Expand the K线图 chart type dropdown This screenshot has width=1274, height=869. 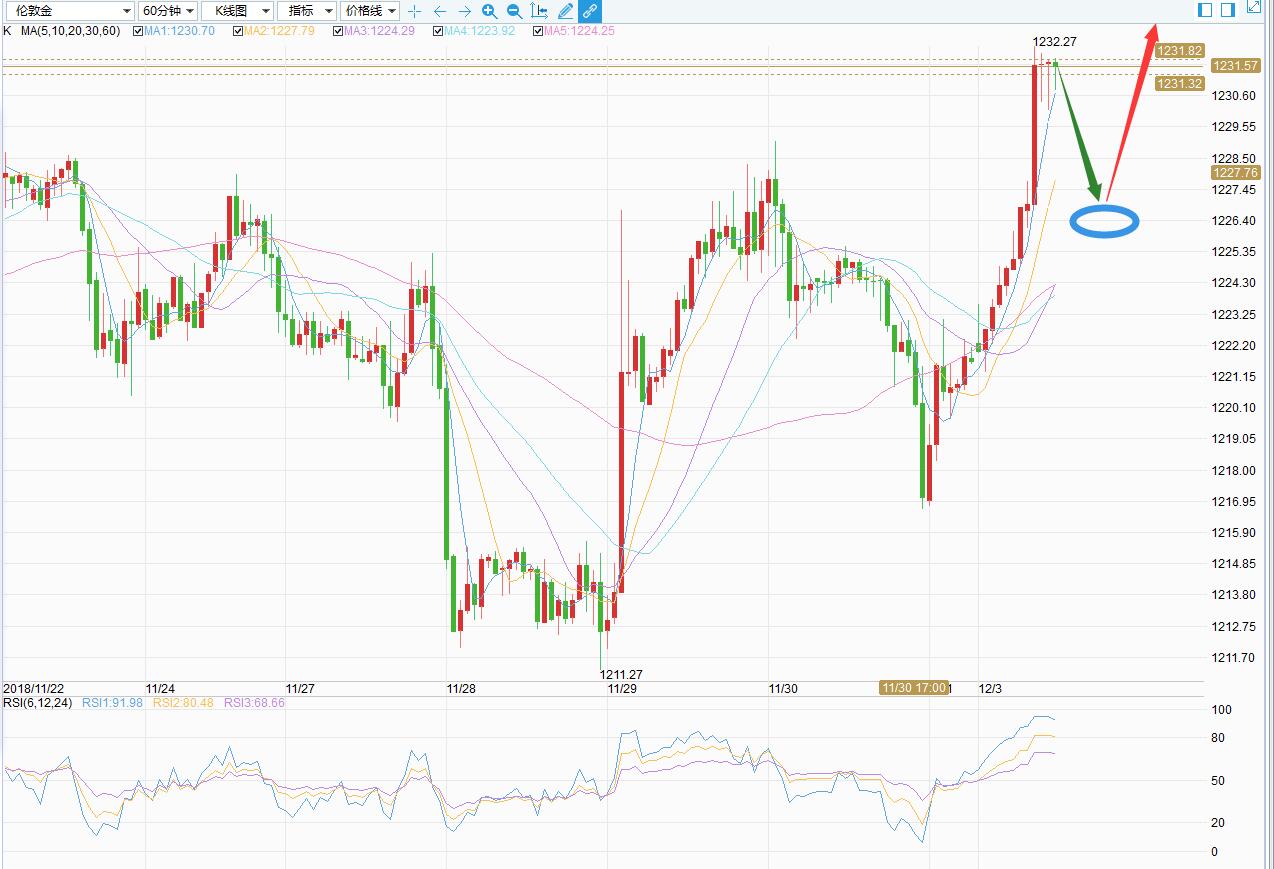(x=237, y=11)
